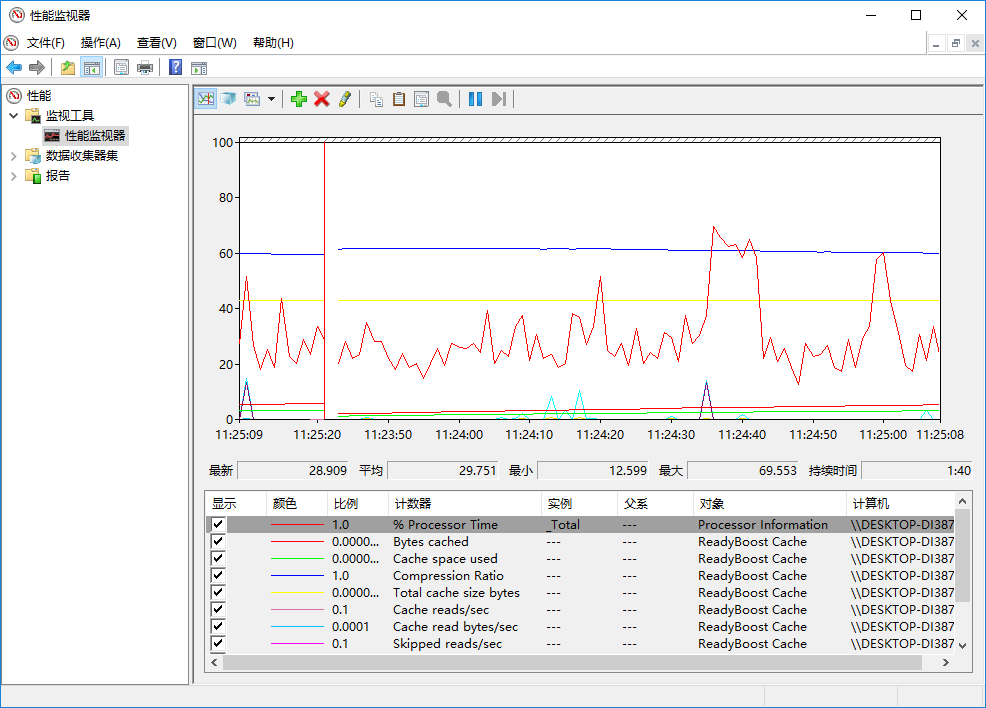Expand 报告 tree node

pyautogui.click(x=13, y=176)
